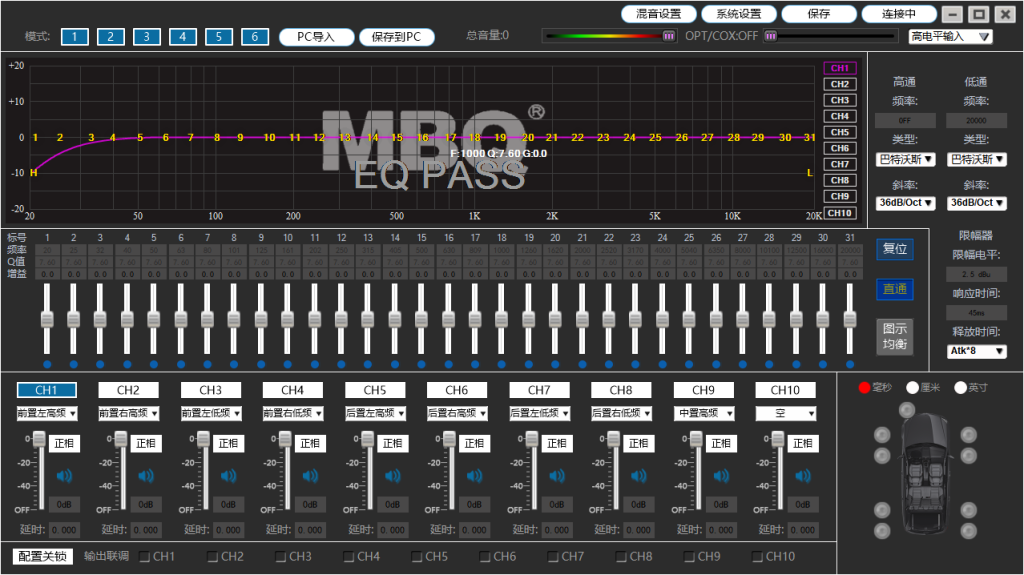The height and width of the screenshot is (575, 1024).
Task: Open the CH9 中置高频 assignment dropdown
Action: (x=704, y=414)
